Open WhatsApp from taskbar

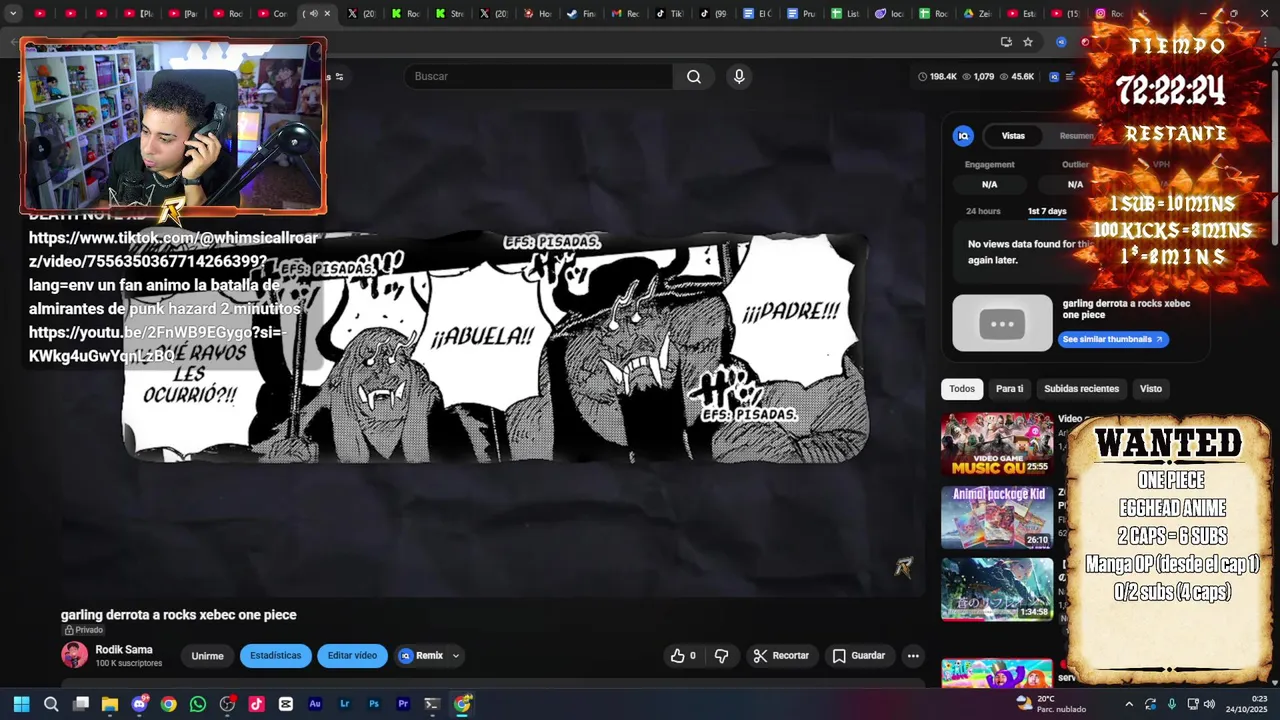pos(198,704)
